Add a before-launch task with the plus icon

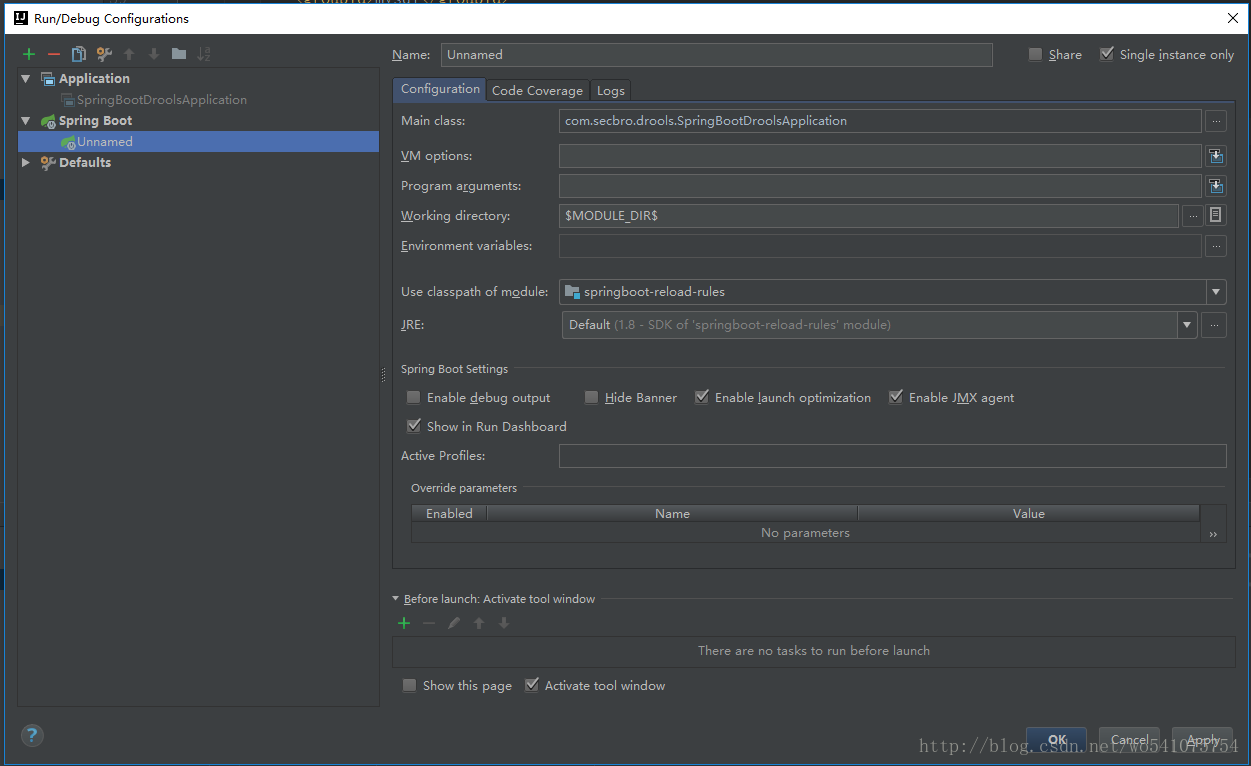point(404,623)
